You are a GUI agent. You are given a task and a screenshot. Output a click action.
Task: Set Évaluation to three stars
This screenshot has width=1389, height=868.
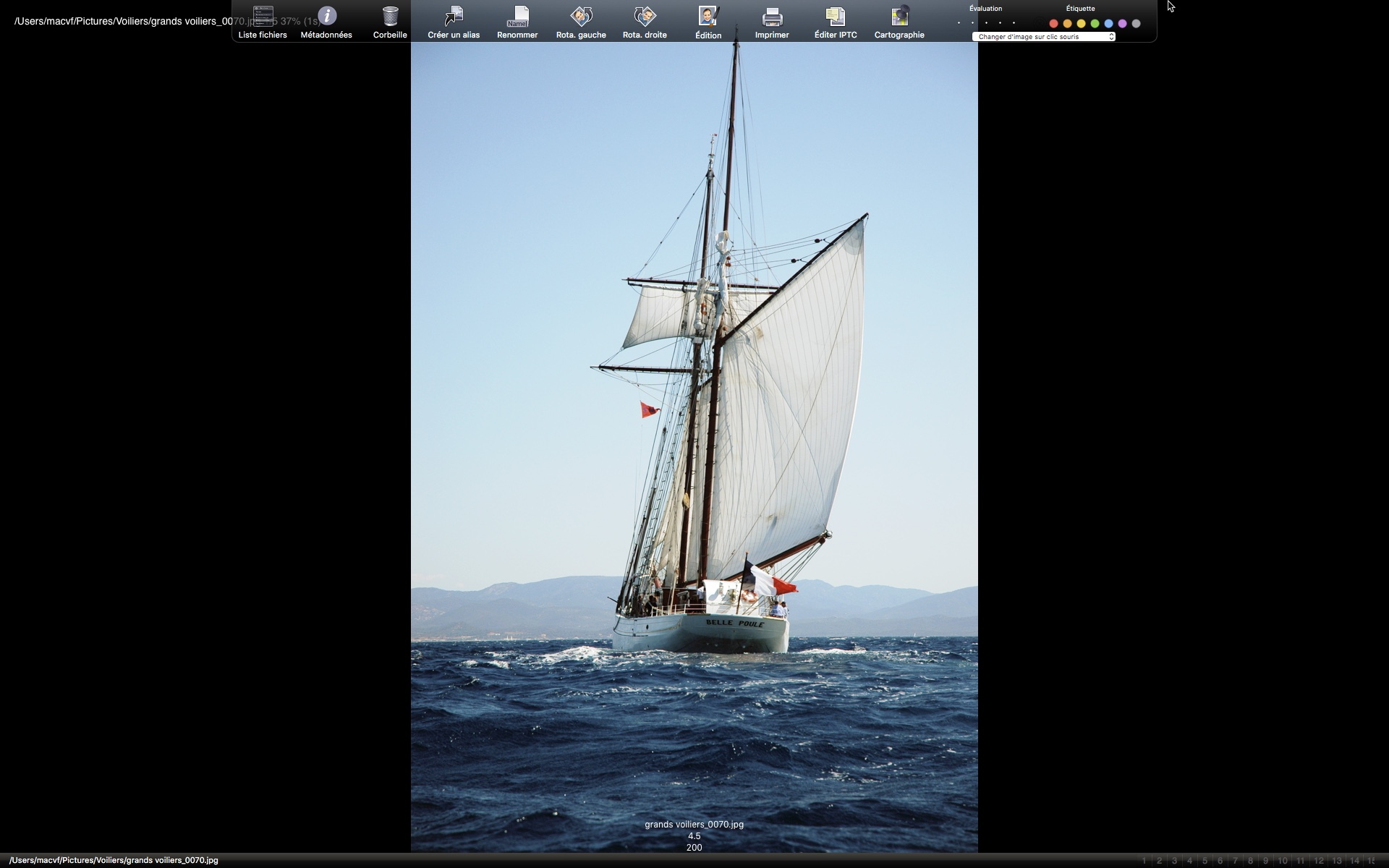986,23
